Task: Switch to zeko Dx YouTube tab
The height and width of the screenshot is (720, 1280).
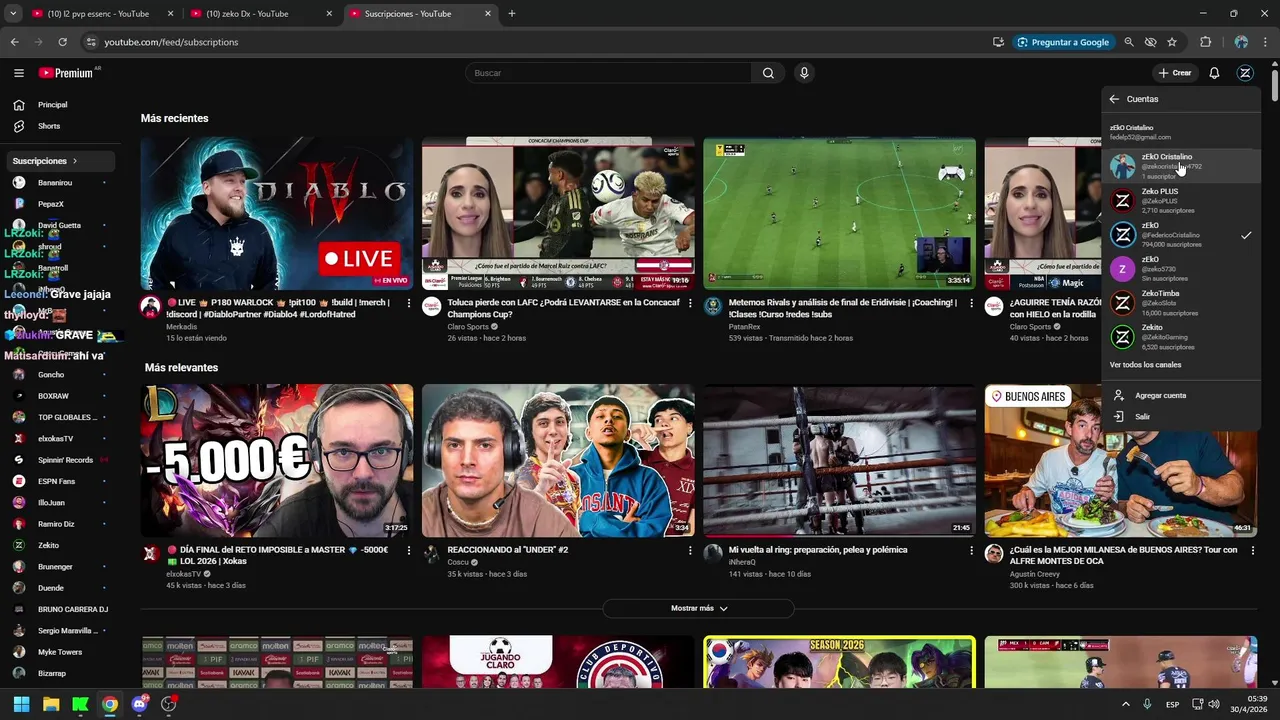Action: 259,14
